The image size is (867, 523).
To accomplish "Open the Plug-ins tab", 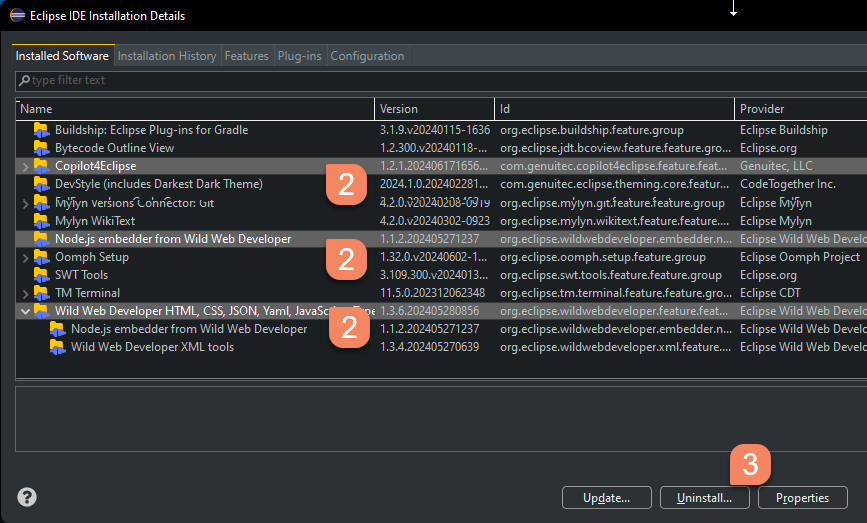I will click(x=300, y=56).
